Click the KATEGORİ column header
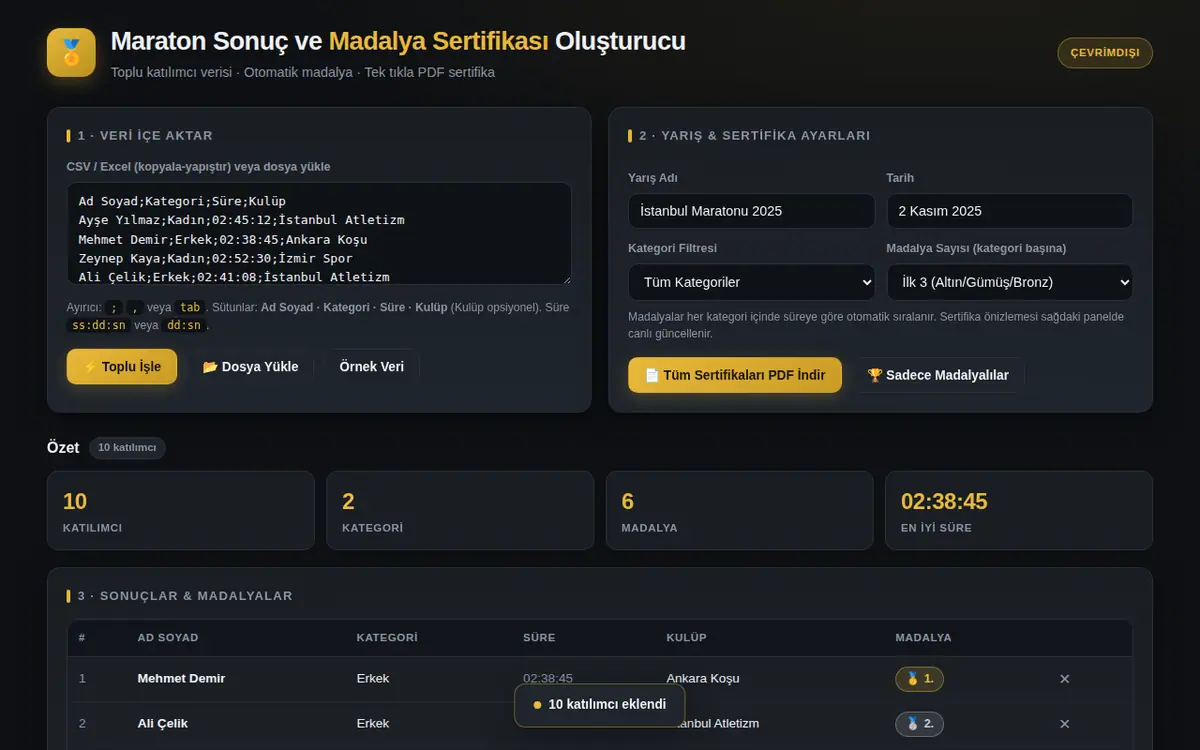The image size is (1200, 750). pos(387,638)
